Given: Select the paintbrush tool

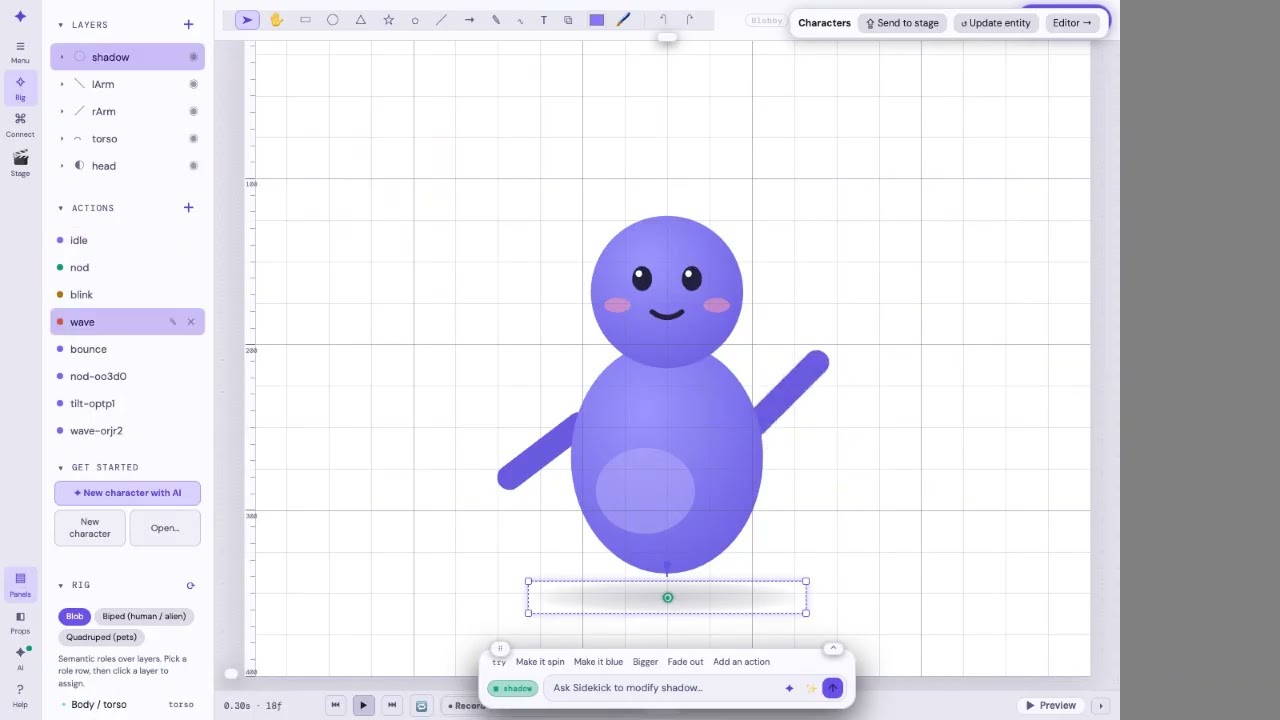Looking at the screenshot, I should pos(623,20).
